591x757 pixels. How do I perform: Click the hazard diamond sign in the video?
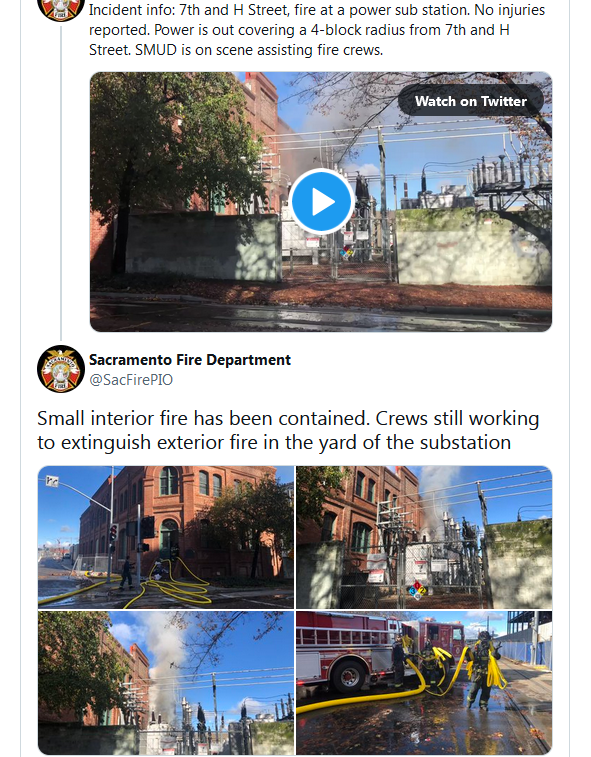coord(346,252)
